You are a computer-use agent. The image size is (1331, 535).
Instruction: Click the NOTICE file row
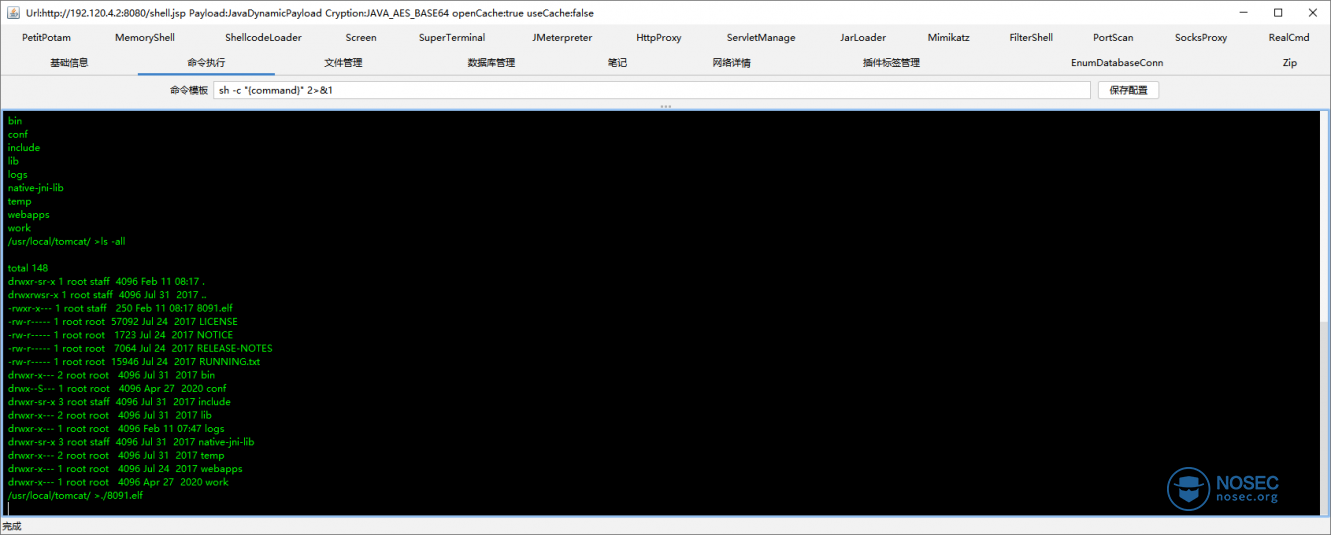pyautogui.click(x=120, y=335)
